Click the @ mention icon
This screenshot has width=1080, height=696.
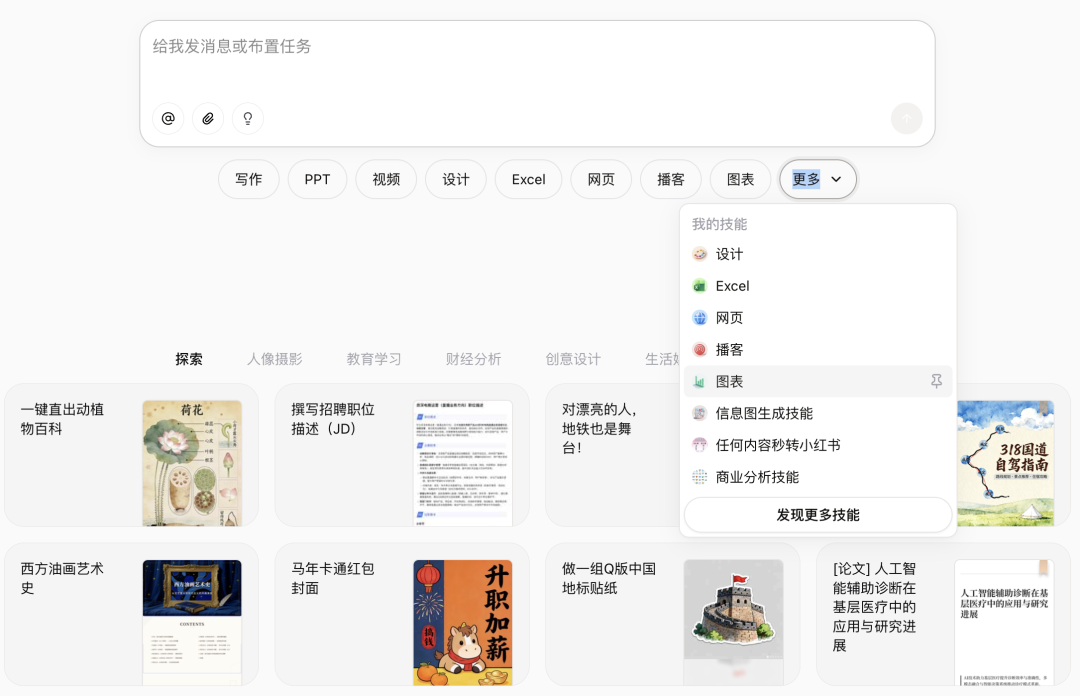click(x=168, y=118)
